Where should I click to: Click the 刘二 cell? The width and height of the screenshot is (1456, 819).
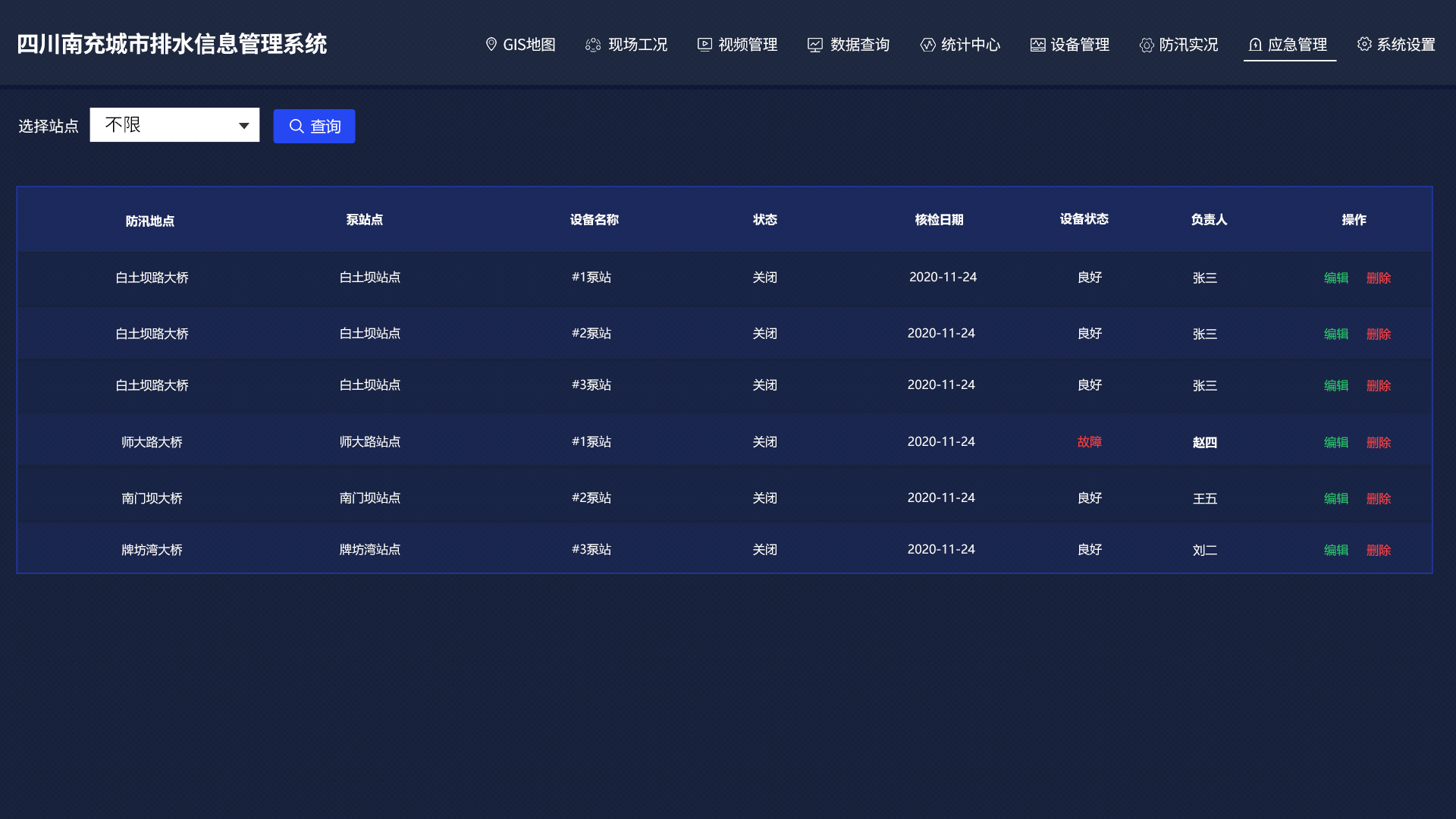pyautogui.click(x=1205, y=551)
